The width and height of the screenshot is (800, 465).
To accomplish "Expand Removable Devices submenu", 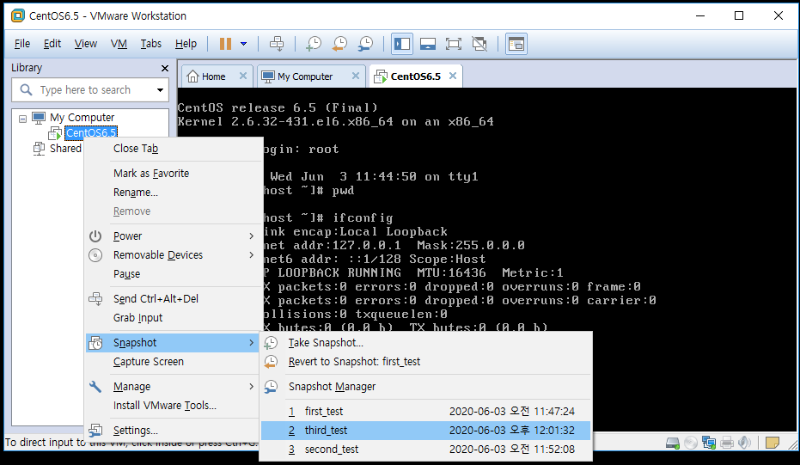I will [x=173, y=255].
